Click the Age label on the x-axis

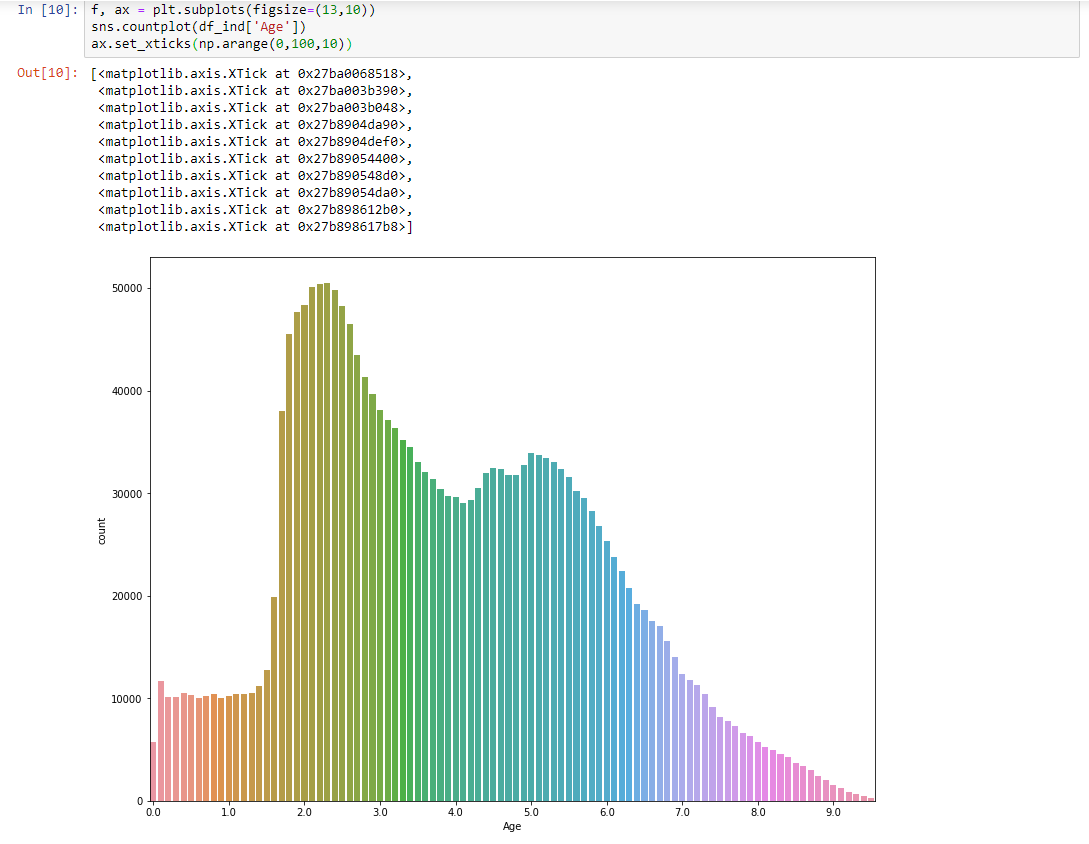512,827
